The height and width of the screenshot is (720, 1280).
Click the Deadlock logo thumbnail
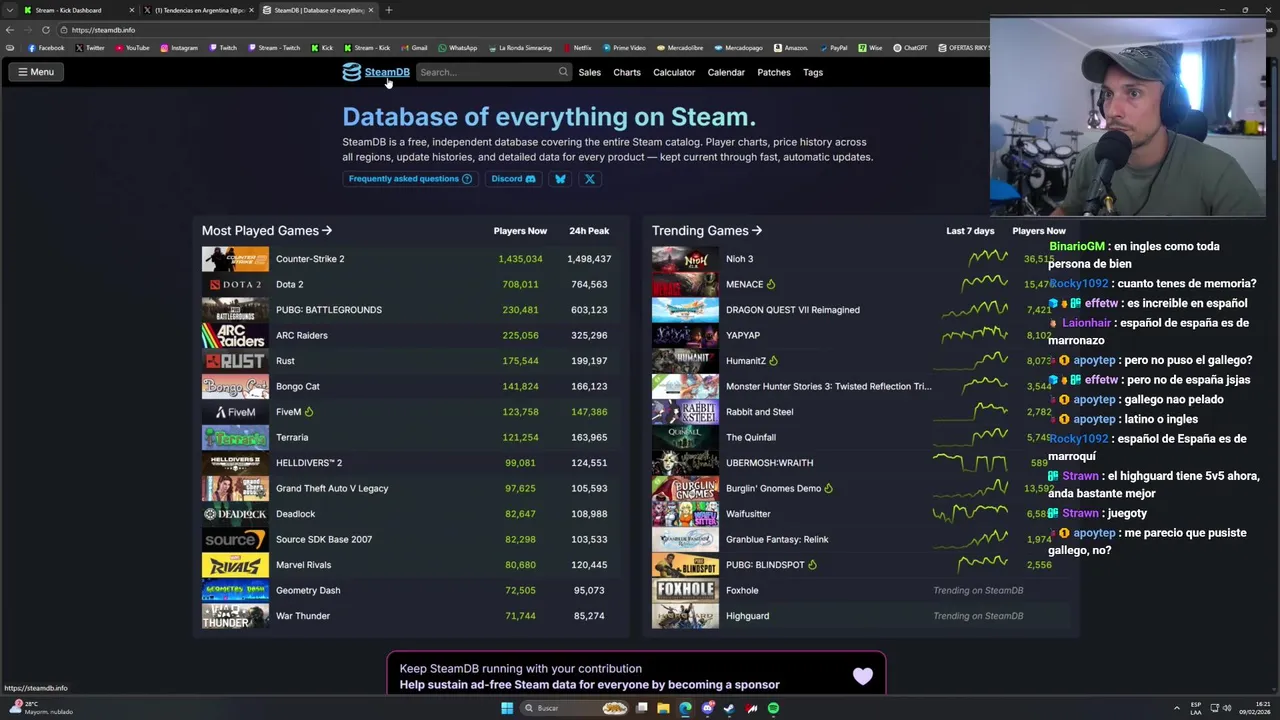pos(235,514)
